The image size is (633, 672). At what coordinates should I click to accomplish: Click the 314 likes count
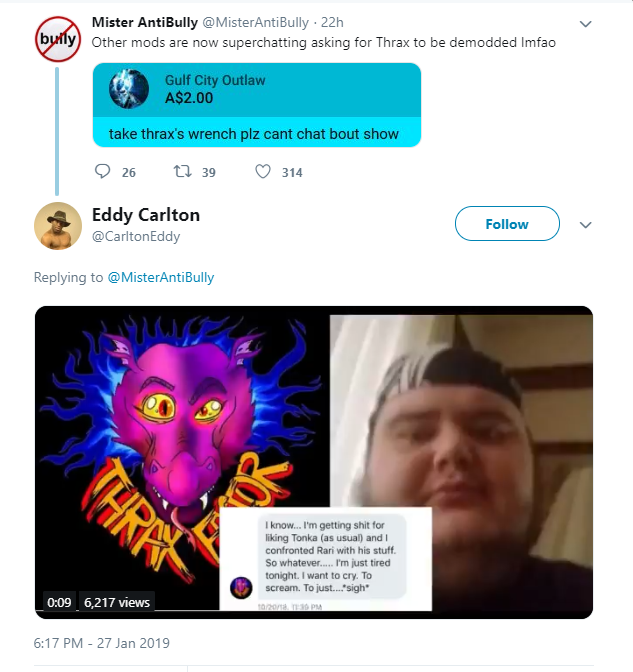coord(292,172)
